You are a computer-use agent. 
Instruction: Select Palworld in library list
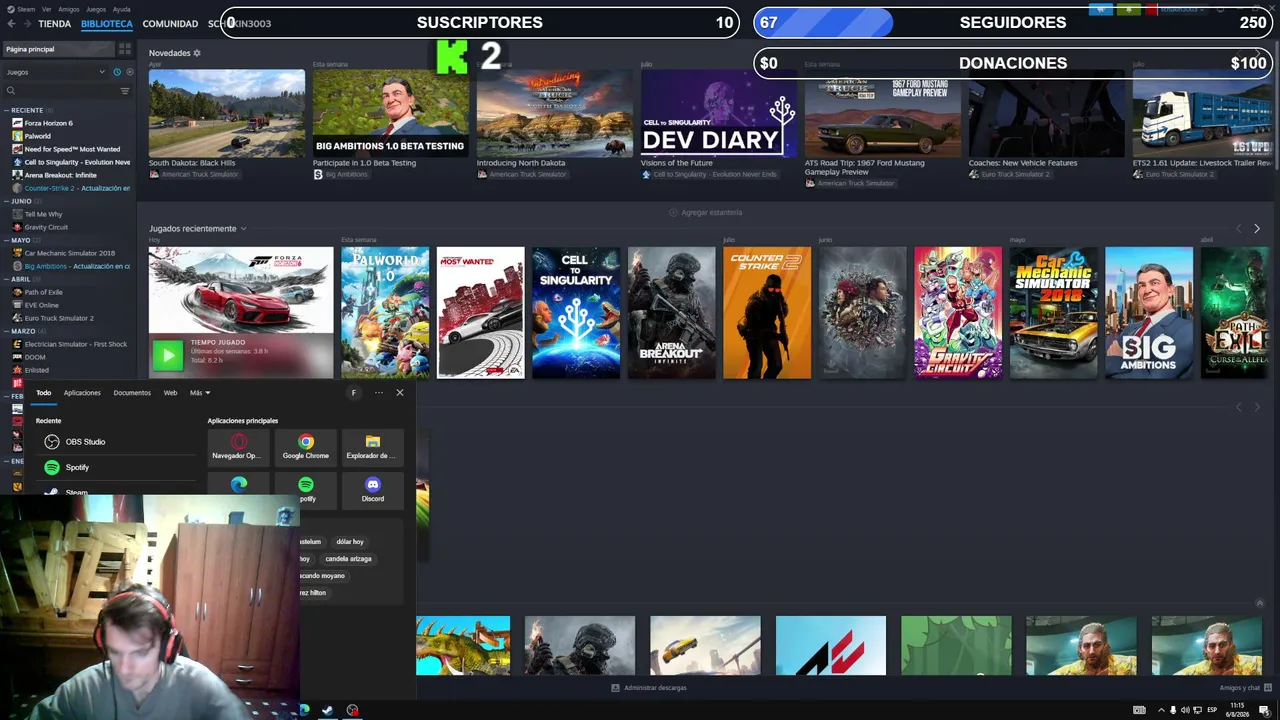[x=38, y=136]
